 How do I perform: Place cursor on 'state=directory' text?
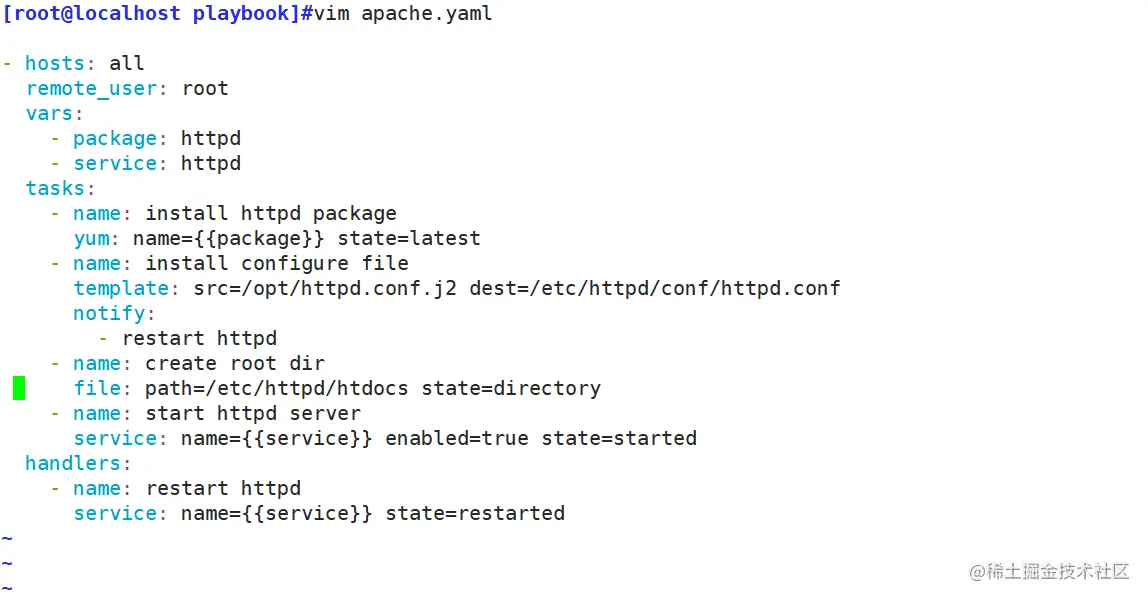[510, 388]
